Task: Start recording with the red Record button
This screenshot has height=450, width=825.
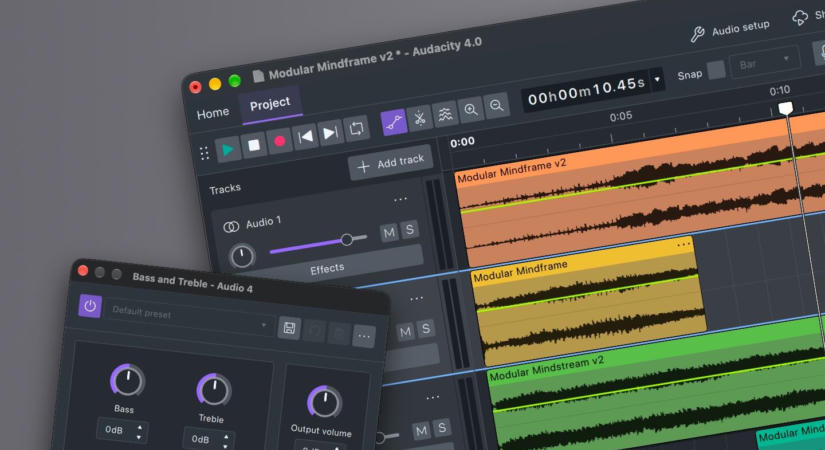Action: pos(279,141)
